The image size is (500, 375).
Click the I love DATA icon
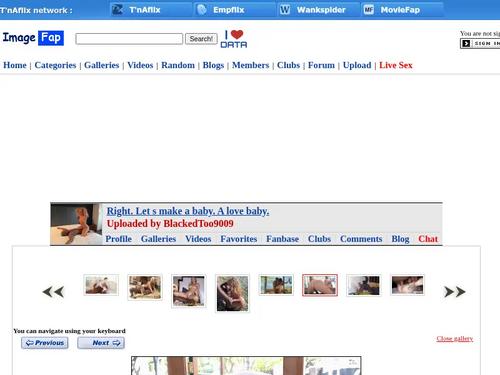click(234, 39)
